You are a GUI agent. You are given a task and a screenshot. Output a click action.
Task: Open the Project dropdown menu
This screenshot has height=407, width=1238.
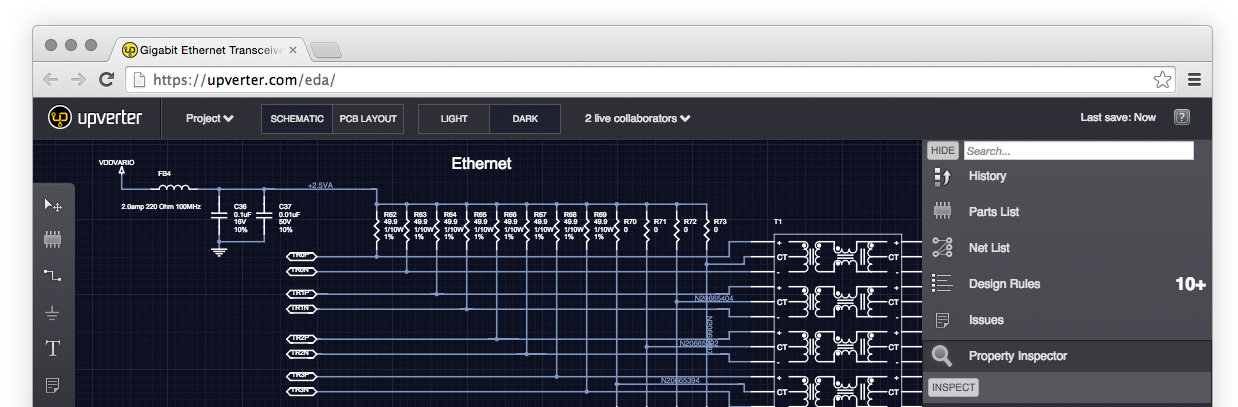[209, 119]
